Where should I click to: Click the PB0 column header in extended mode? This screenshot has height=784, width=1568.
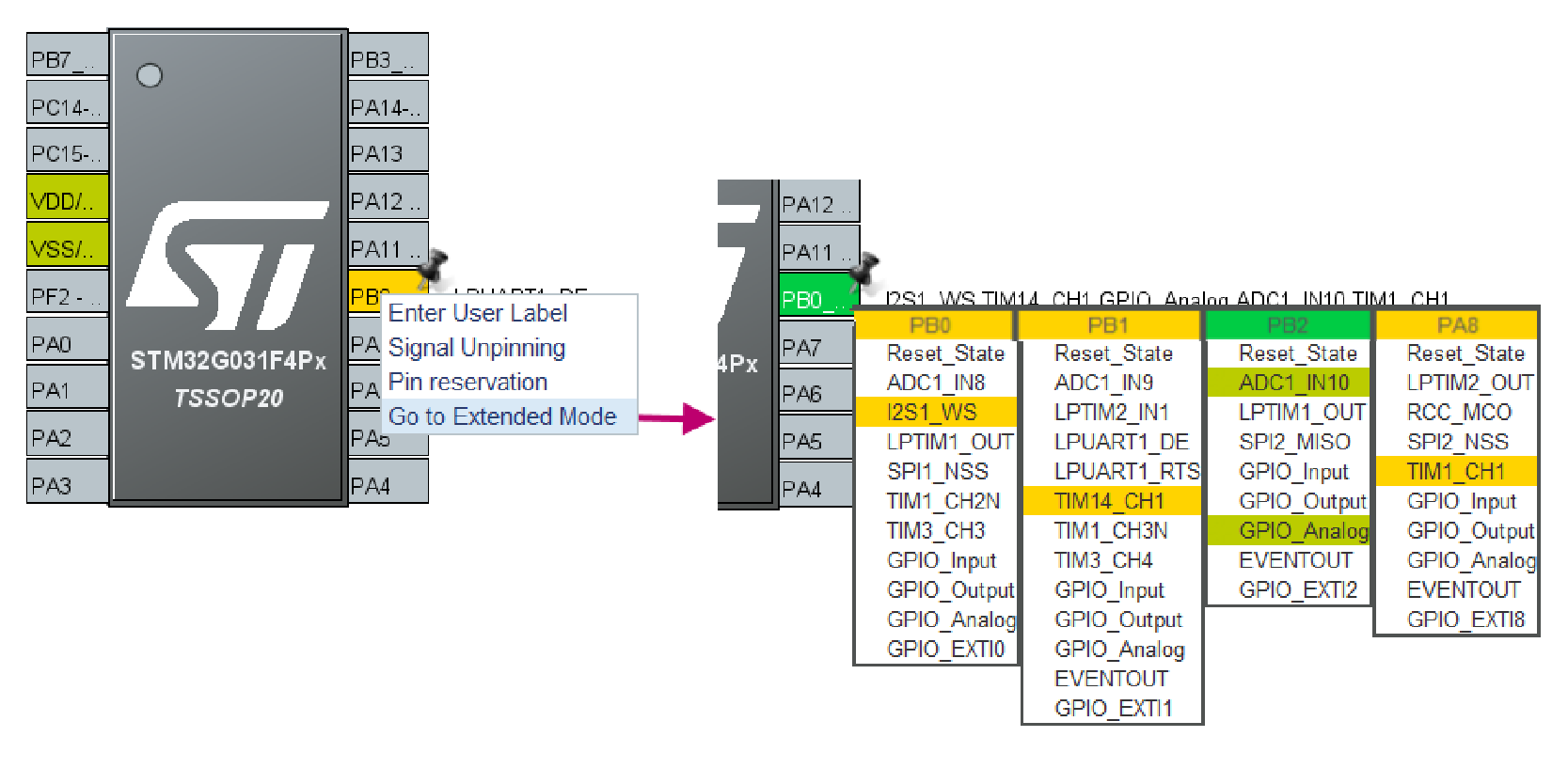point(933,326)
